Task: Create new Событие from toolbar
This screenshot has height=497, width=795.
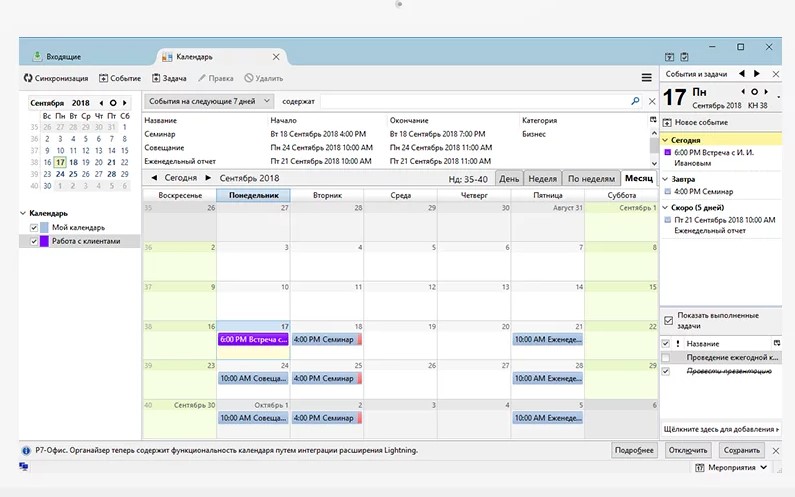Action: [x=120, y=78]
